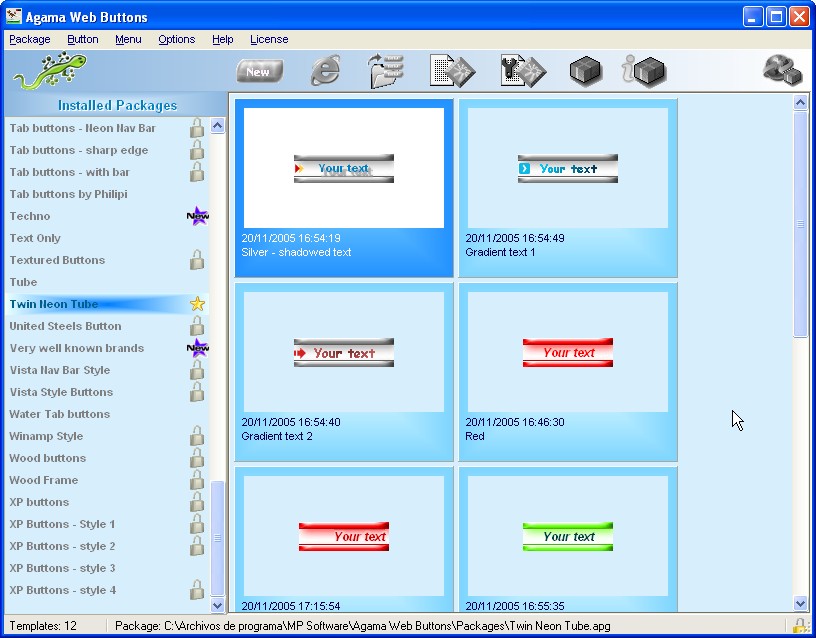
Task: Click the lock icon beside Tab buttons - sharp edge
Action: point(197,150)
